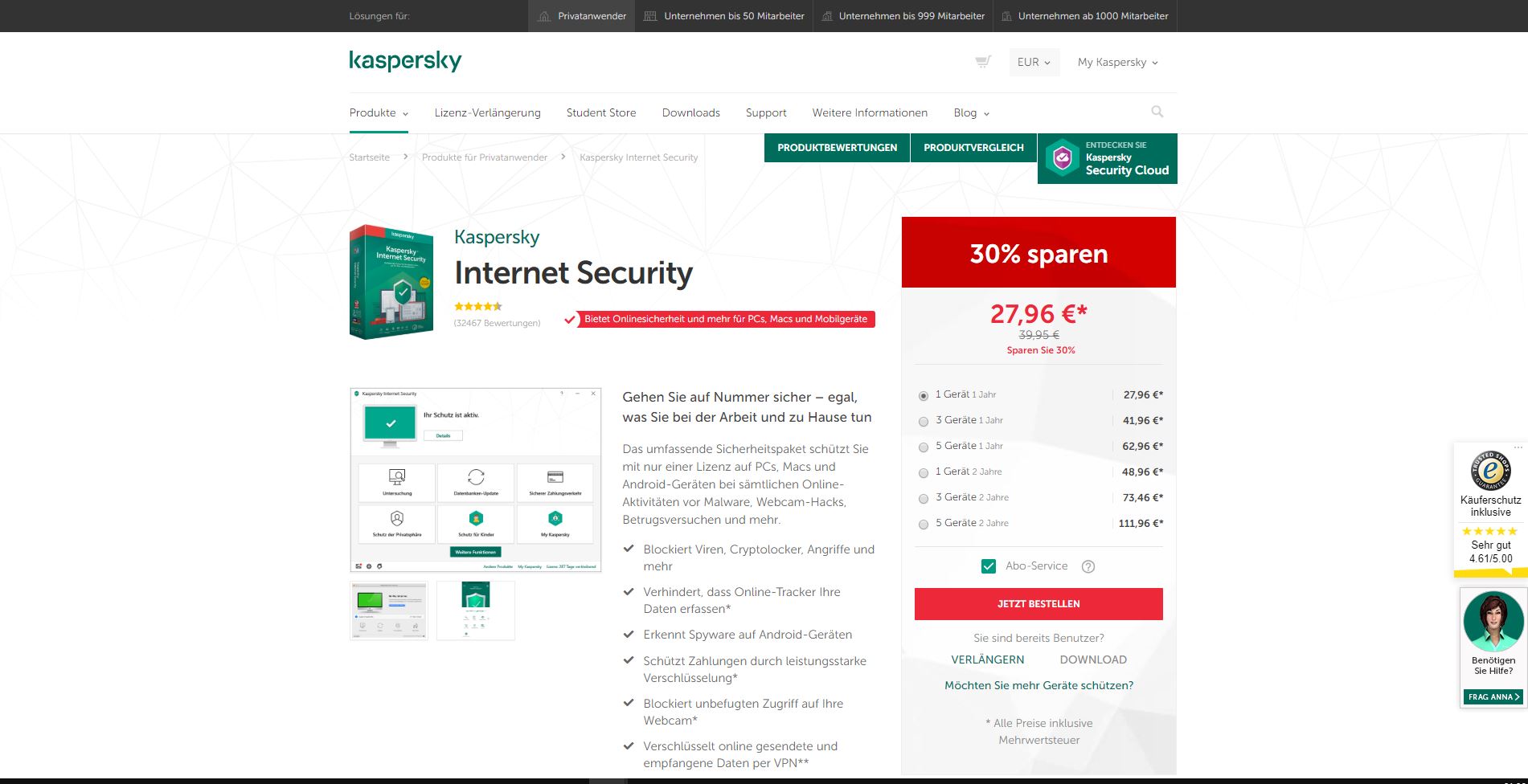Viewport: 1528px width, 784px height.
Task: Select the 5 Geräte 2 Jahre option
Action: pyautogui.click(x=924, y=524)
